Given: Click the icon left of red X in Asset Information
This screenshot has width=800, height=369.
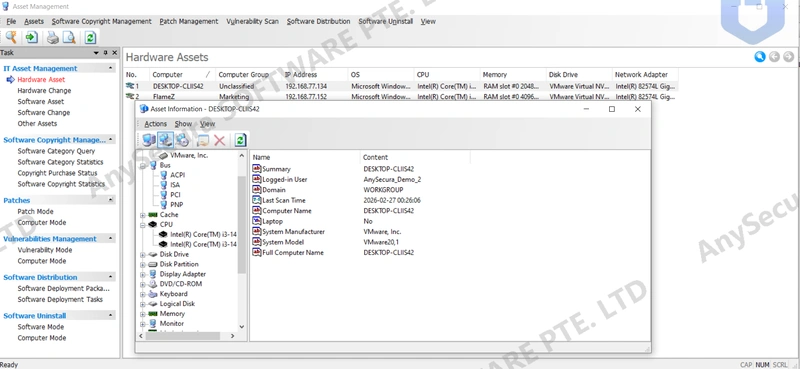Looking at the screenshot, I should click(x=203, y=140).
